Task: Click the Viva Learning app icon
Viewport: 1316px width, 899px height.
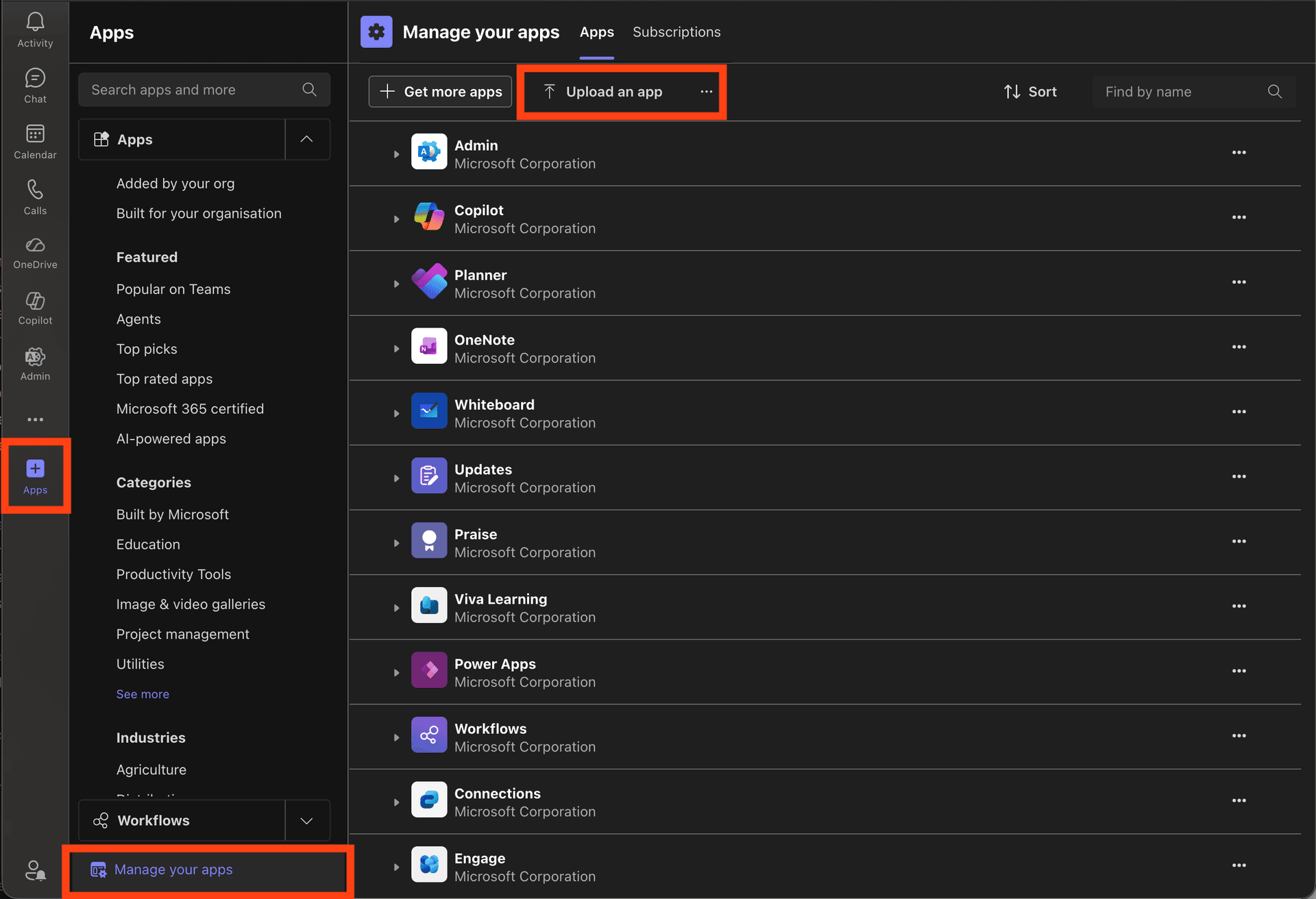Action: pos(429,605)
